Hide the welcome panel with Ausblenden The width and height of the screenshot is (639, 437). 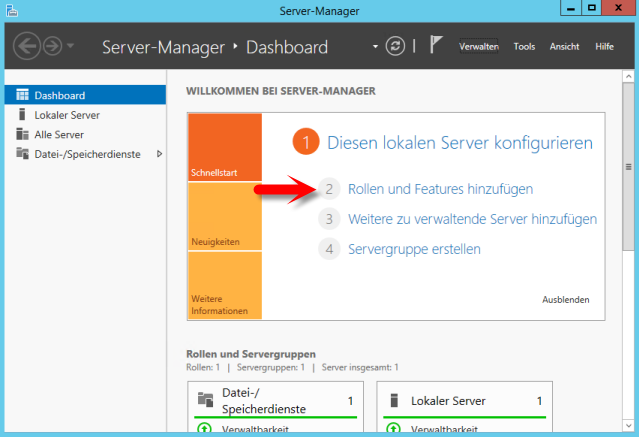pyautogui.click(x=565, y=300)
